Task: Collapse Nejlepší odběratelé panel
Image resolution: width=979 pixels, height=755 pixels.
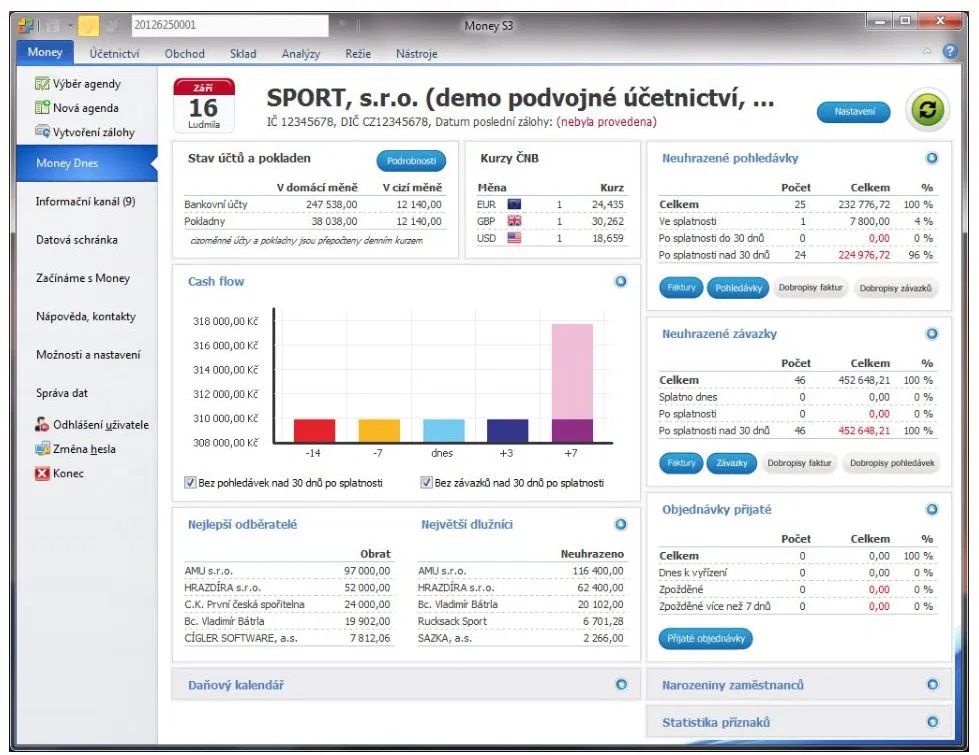Action: pos(621,525)
